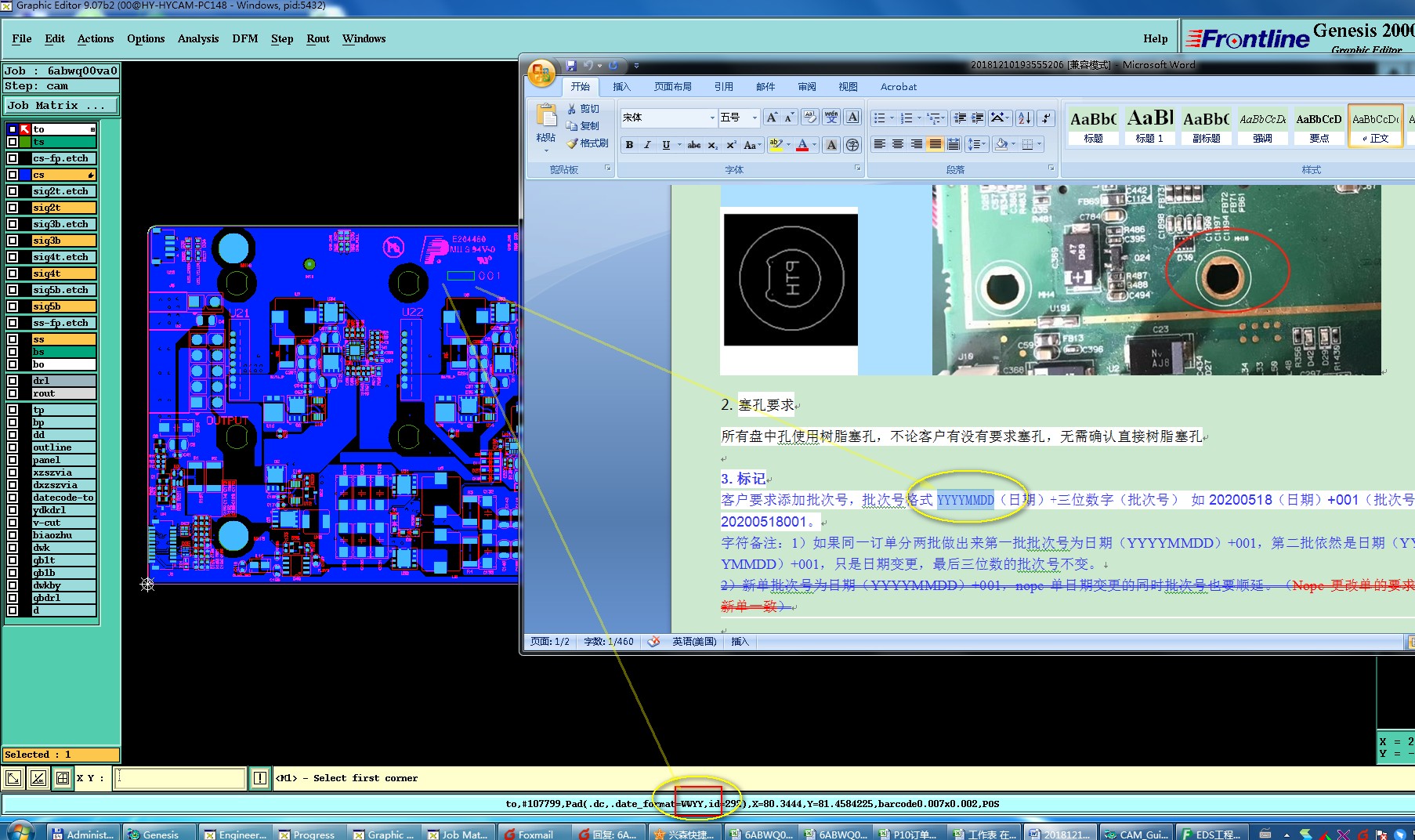Click the X Y coordinate input field

click(180, 778)
